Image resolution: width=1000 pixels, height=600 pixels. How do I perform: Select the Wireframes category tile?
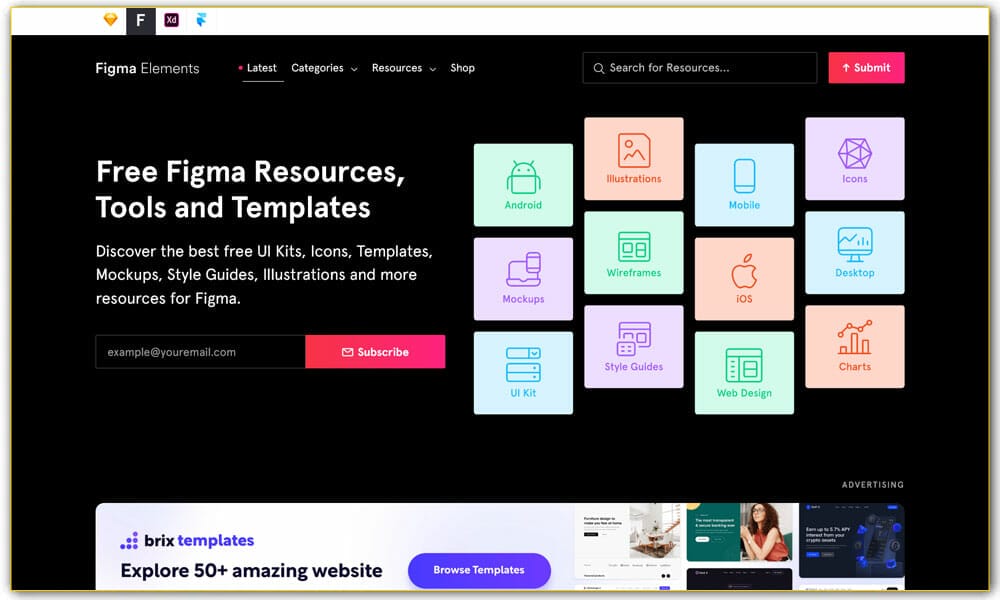pos(633,253)
